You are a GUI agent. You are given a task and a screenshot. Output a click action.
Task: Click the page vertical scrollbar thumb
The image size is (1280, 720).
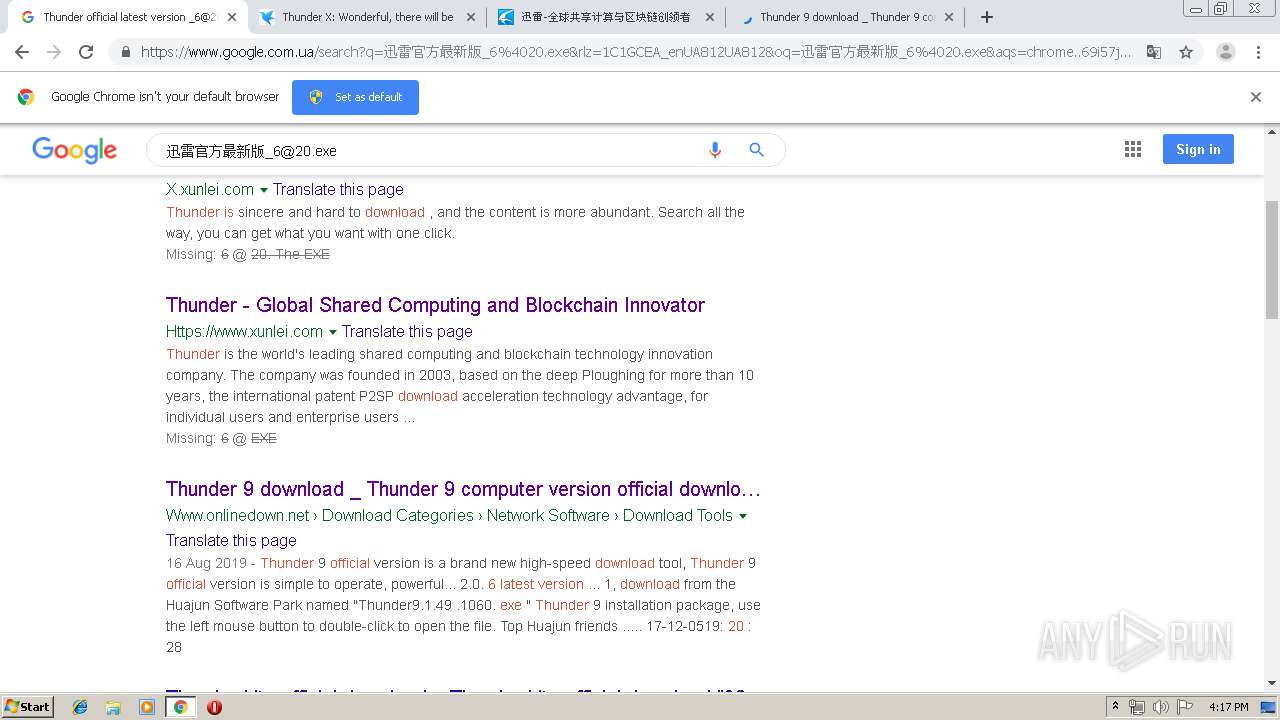[x=1272, y=260]
